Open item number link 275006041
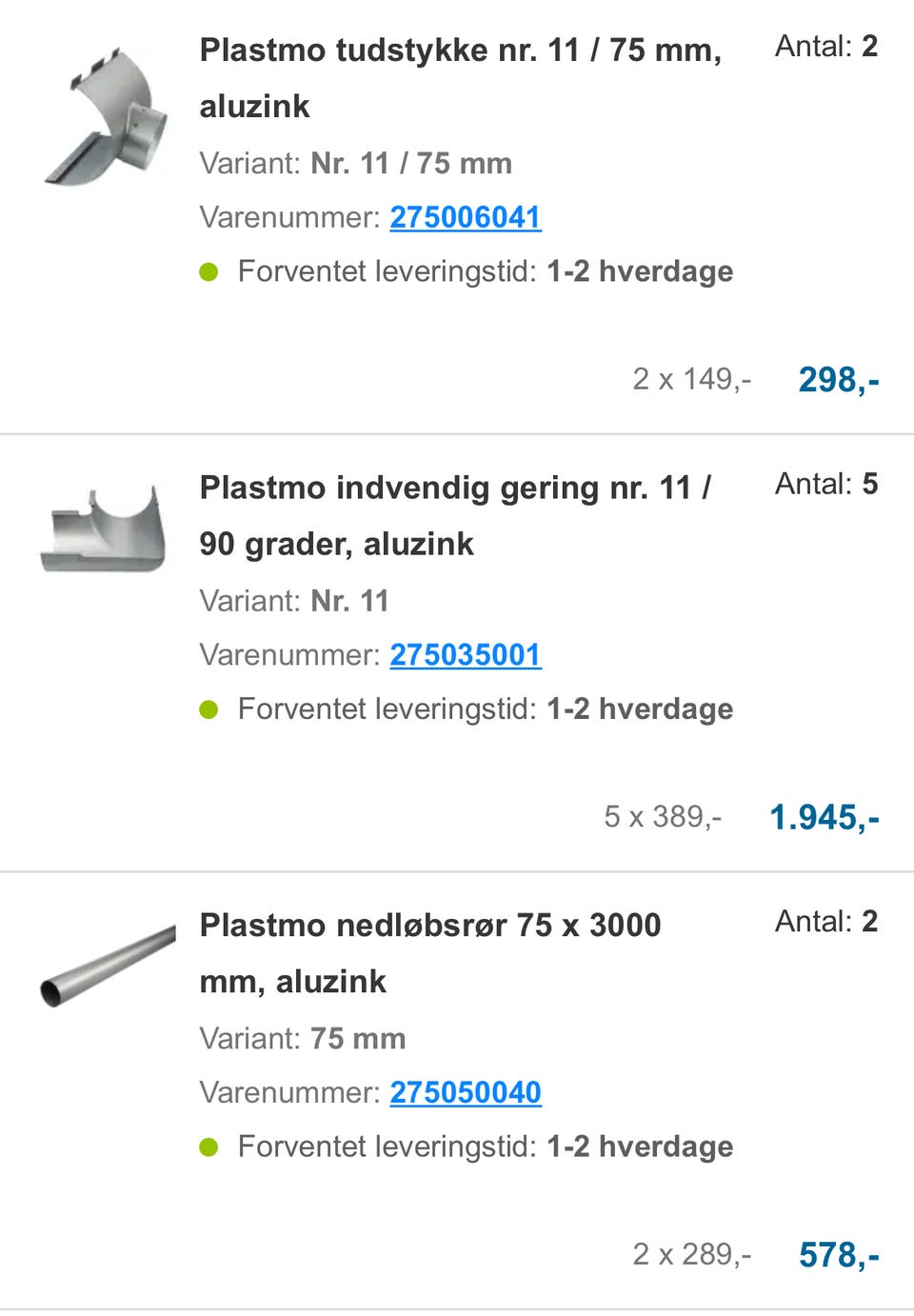This screenshot has height=1316, width=914. click(x=465, y=217)
